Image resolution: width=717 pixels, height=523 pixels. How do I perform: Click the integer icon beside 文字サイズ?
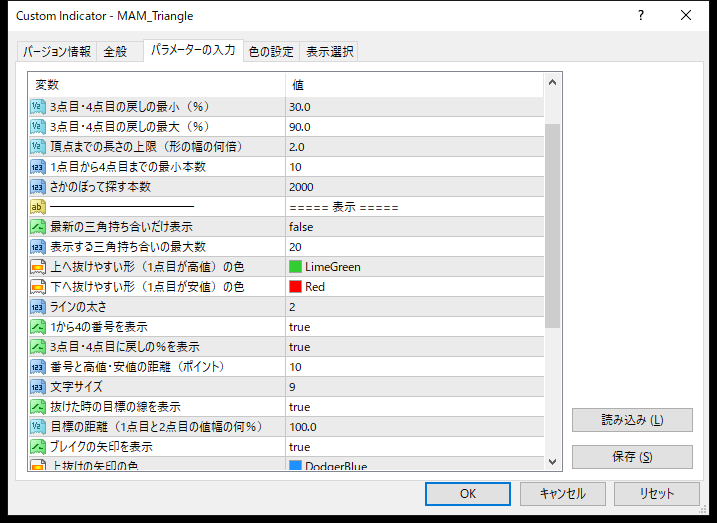(38, 387)
